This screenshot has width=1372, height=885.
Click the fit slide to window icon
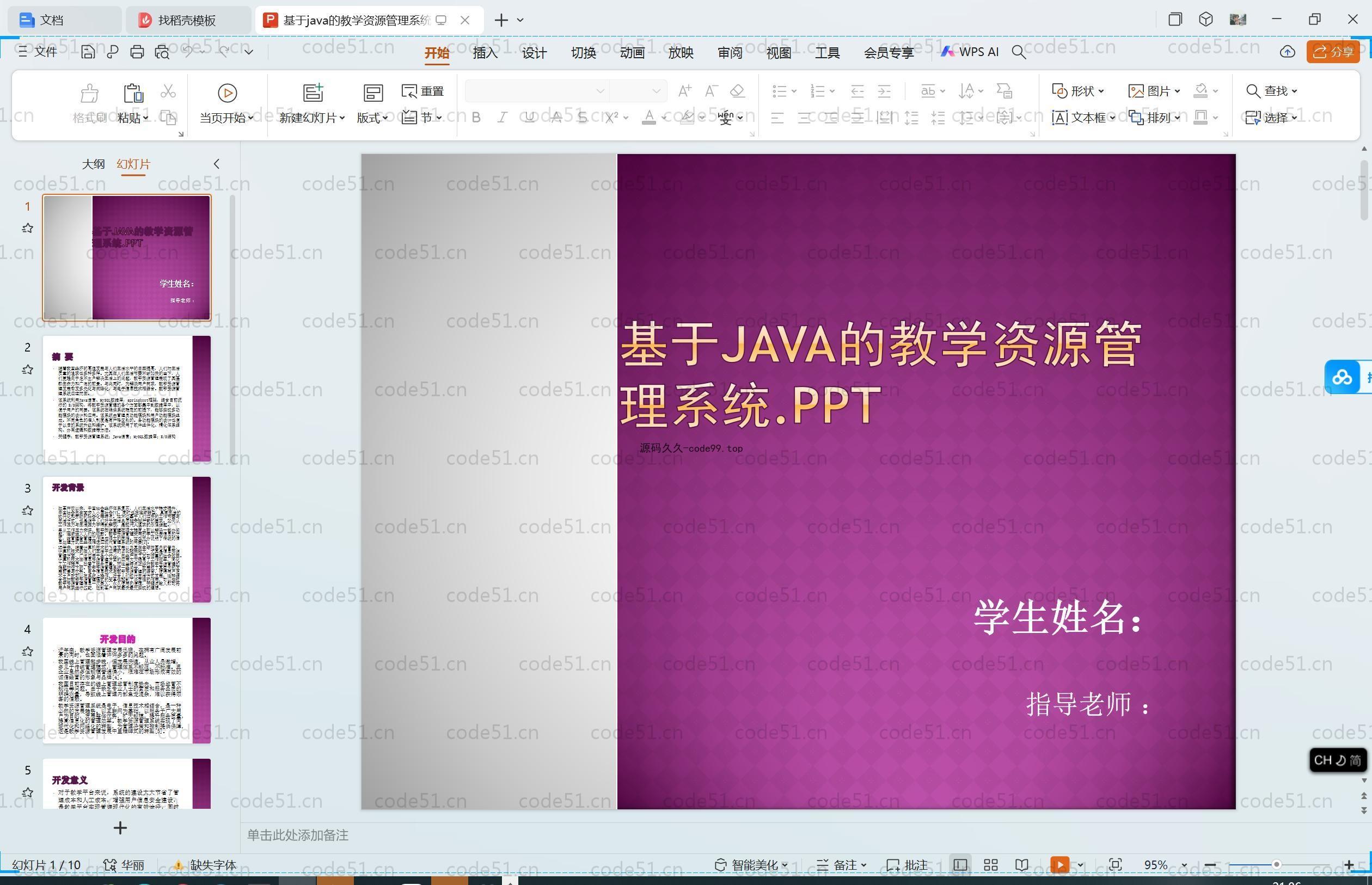pyautogui.click(x=1115, y=865)
